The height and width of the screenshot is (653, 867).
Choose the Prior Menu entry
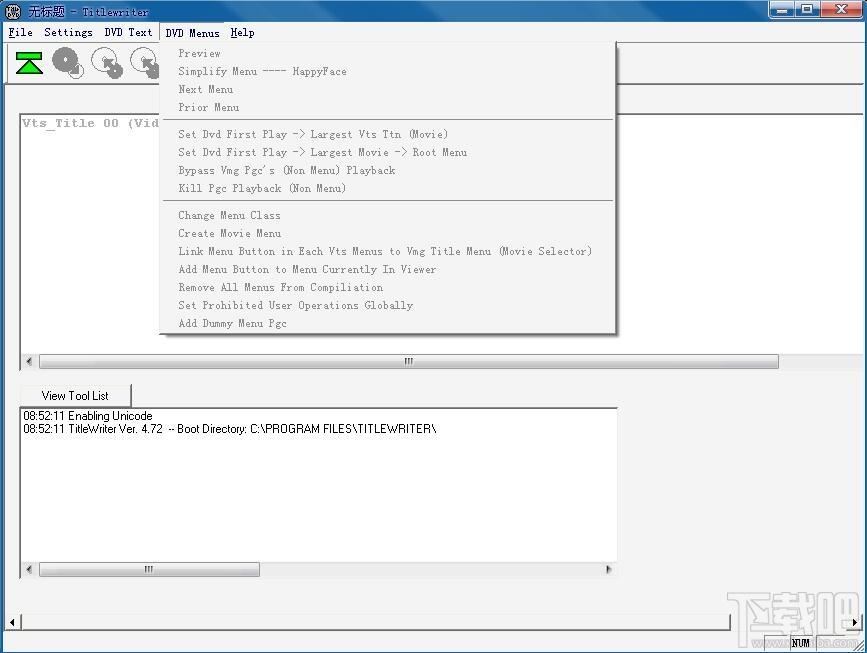(x=388, y=107)
